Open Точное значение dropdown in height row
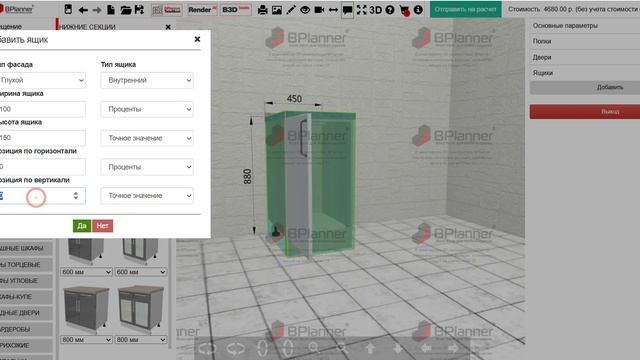The height and width of the screenshot is (360, 640). point(147,138)
